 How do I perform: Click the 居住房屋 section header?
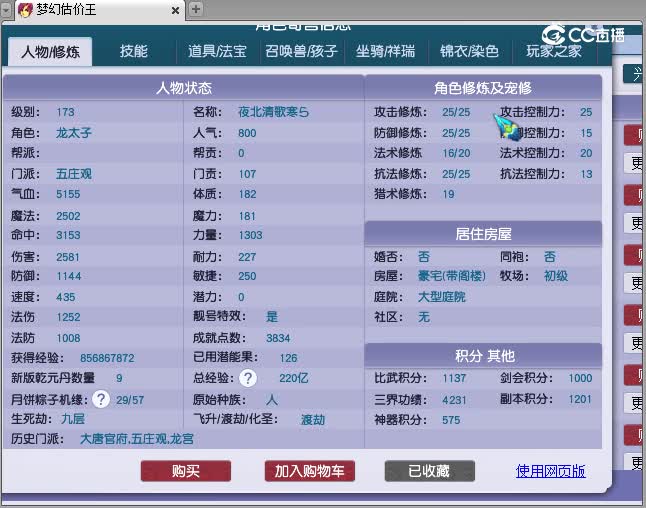(483, 234)
